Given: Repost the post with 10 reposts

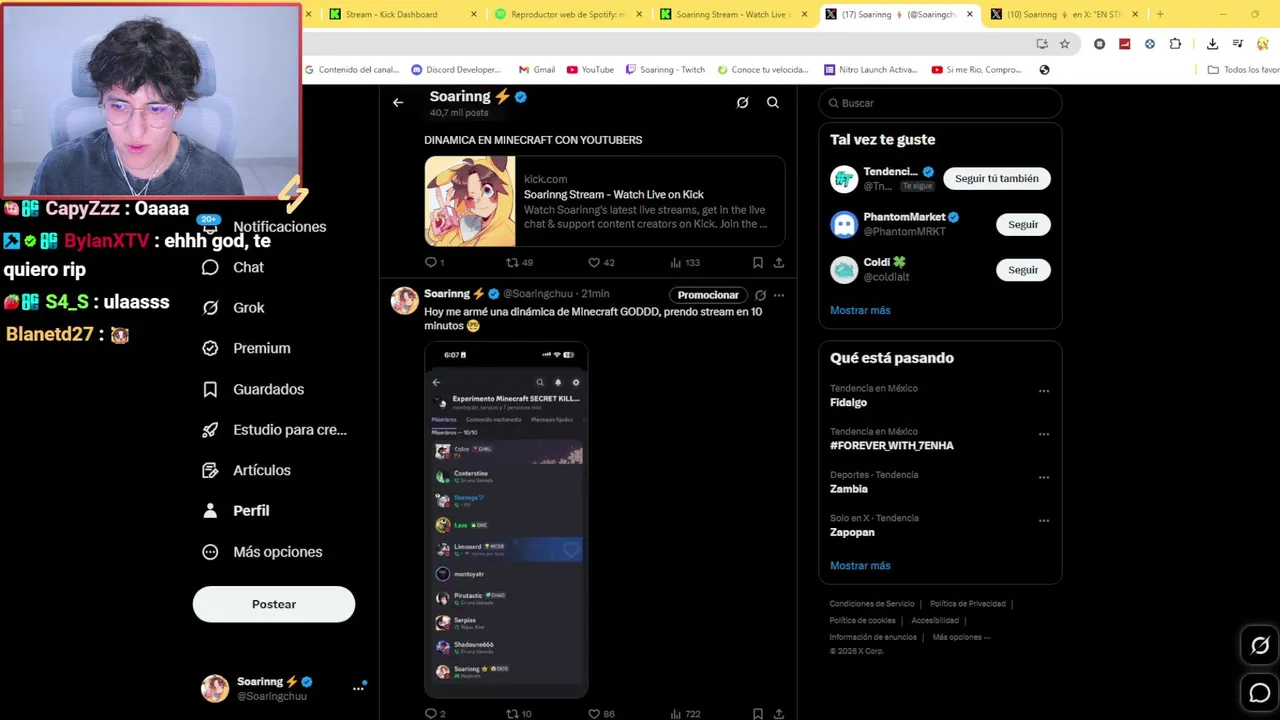Looking at the screenshot, I should coord(519,713).
